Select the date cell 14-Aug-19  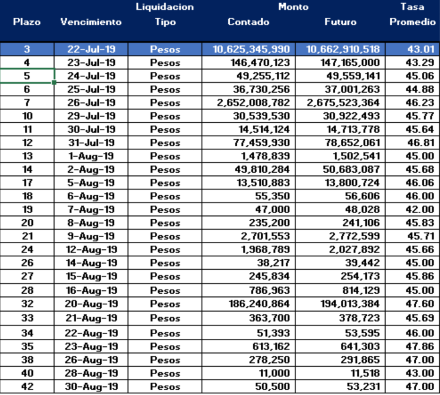[x=91, y=262]
